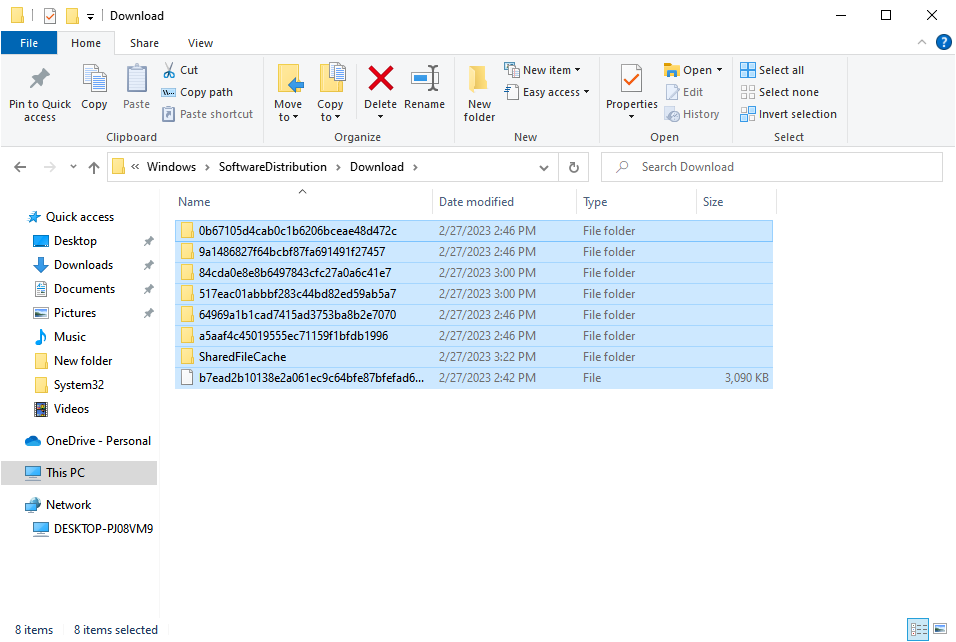This screenshot has width=956, height=642.
Task: Open the File menu tab
Action: pos(29,43)
